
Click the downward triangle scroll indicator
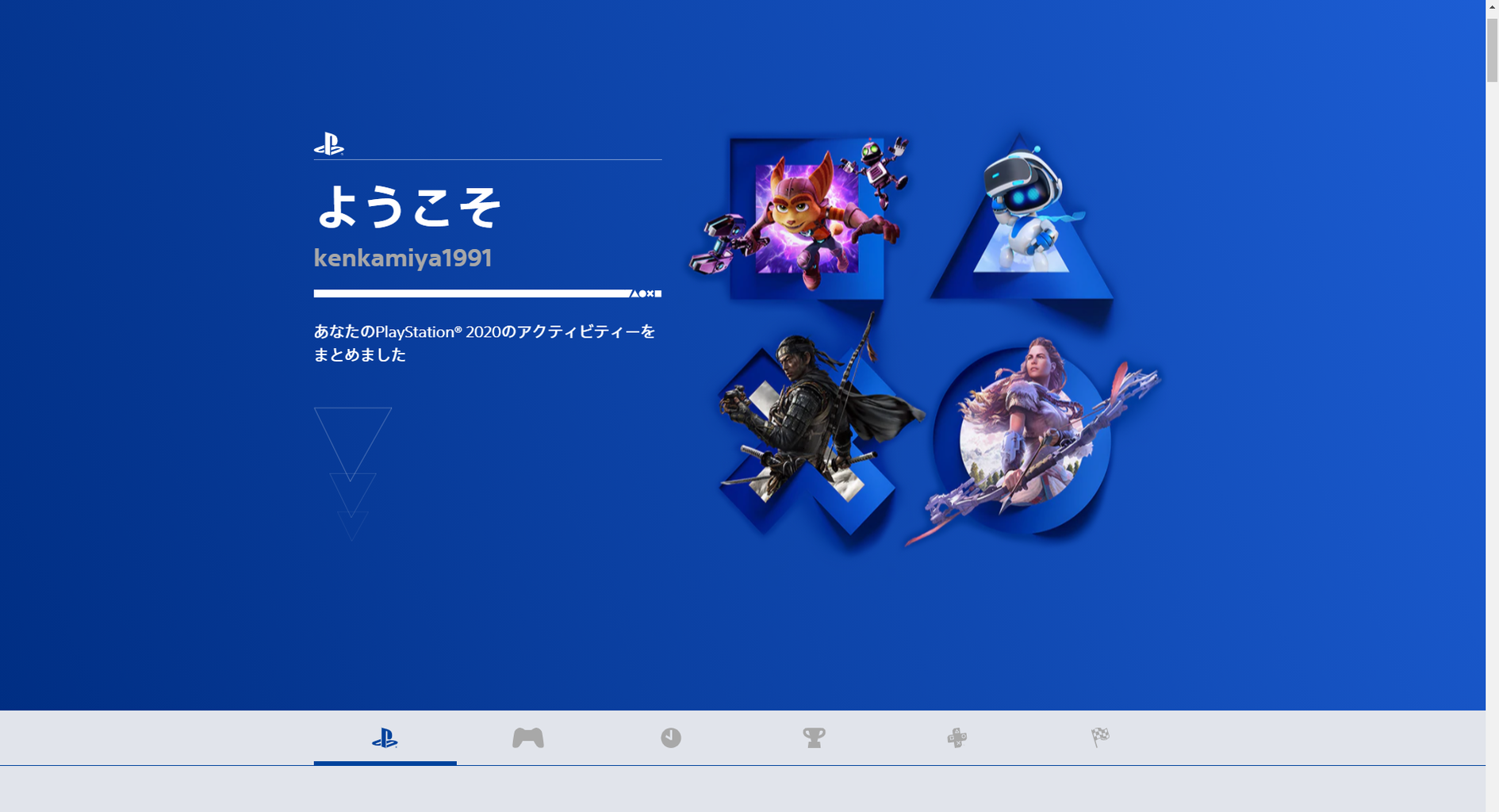tap(352, 473)
